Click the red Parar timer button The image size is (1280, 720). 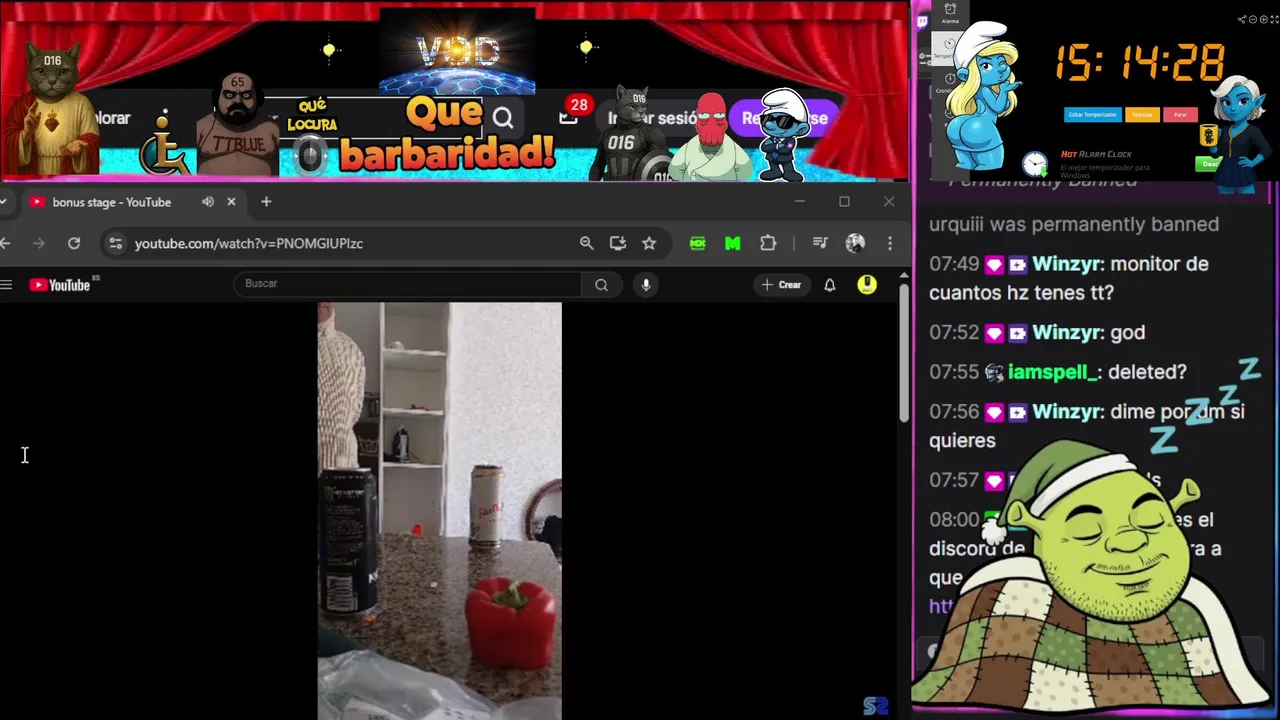[1180, 115]
